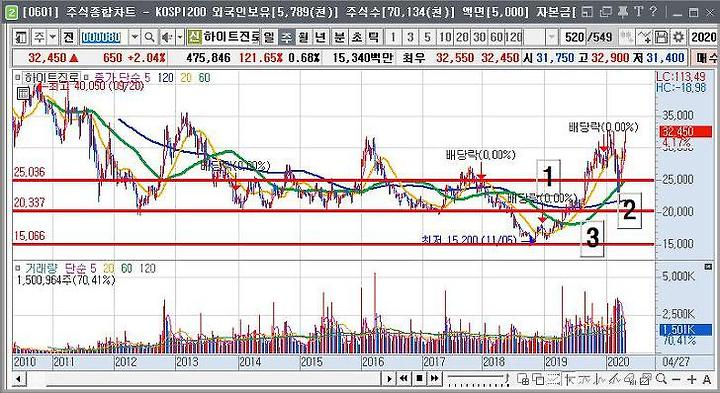Click the 520 bar count field

coord(574,37)
